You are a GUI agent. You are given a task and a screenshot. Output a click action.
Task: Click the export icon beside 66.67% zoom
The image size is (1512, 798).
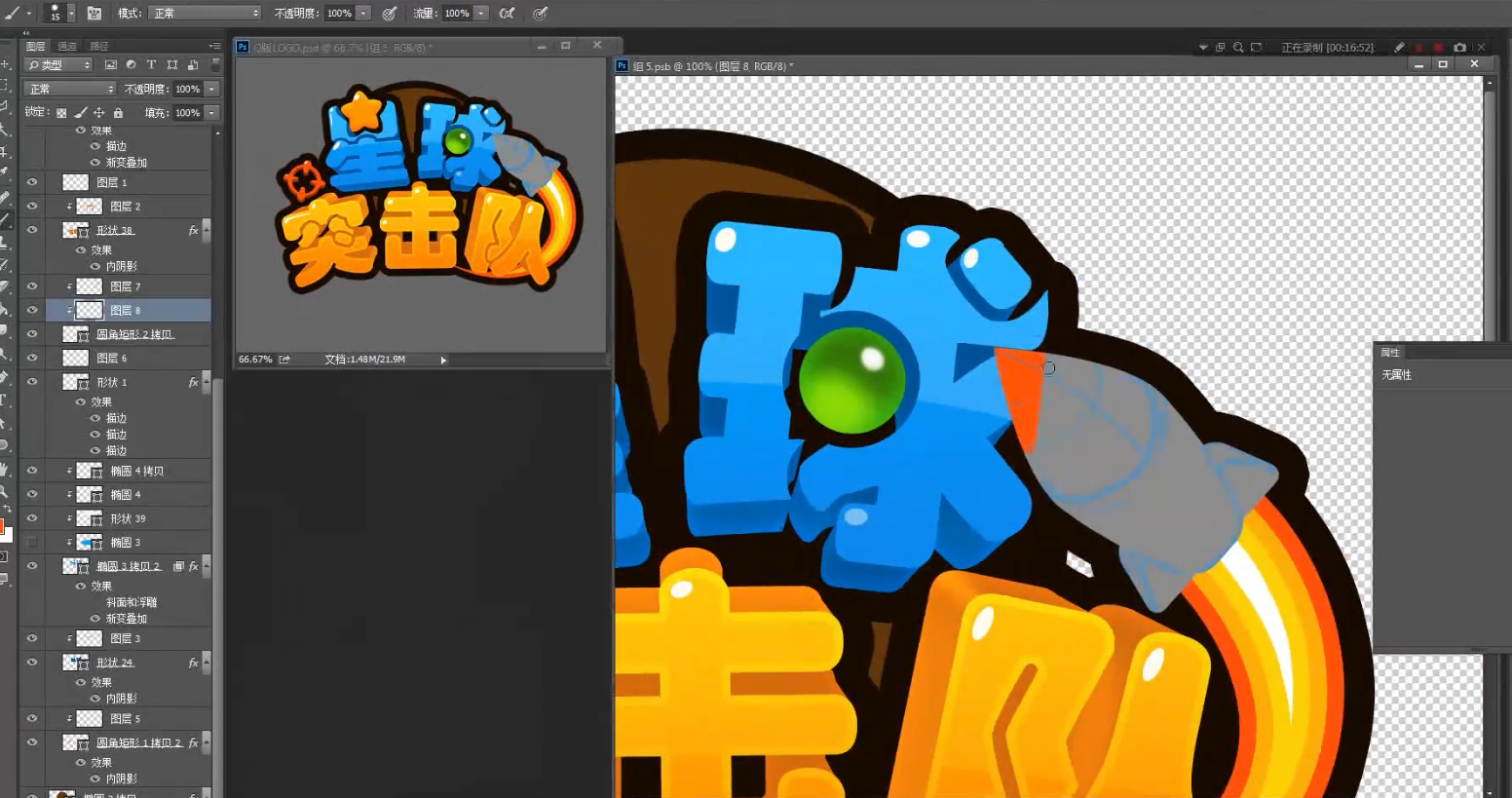(x=284, y=360)
